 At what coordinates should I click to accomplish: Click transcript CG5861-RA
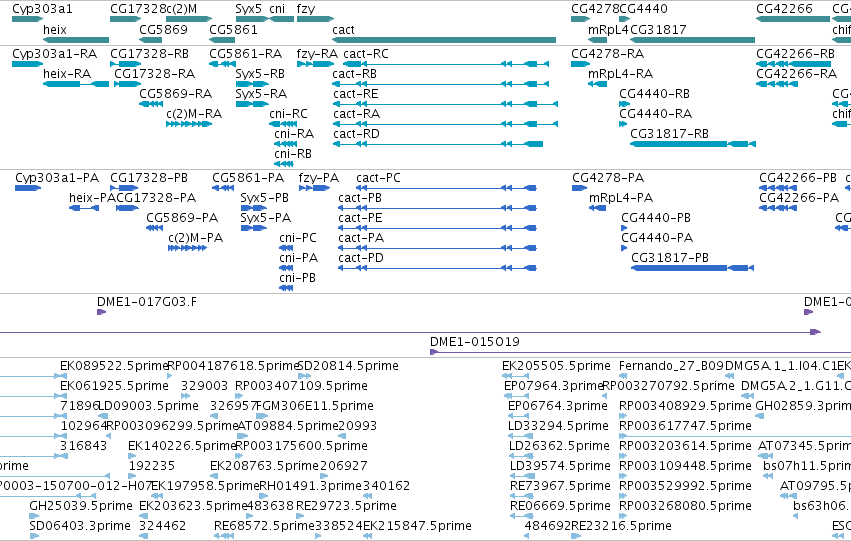click(x=246, y=54)
